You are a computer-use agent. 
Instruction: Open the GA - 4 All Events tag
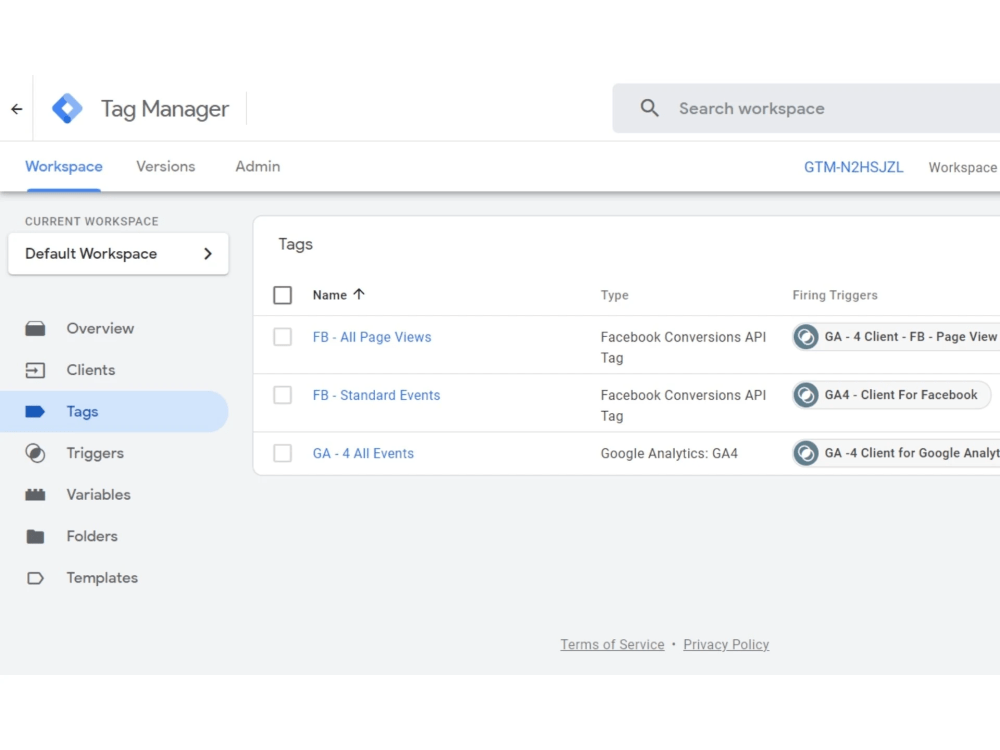coord(363,453)
